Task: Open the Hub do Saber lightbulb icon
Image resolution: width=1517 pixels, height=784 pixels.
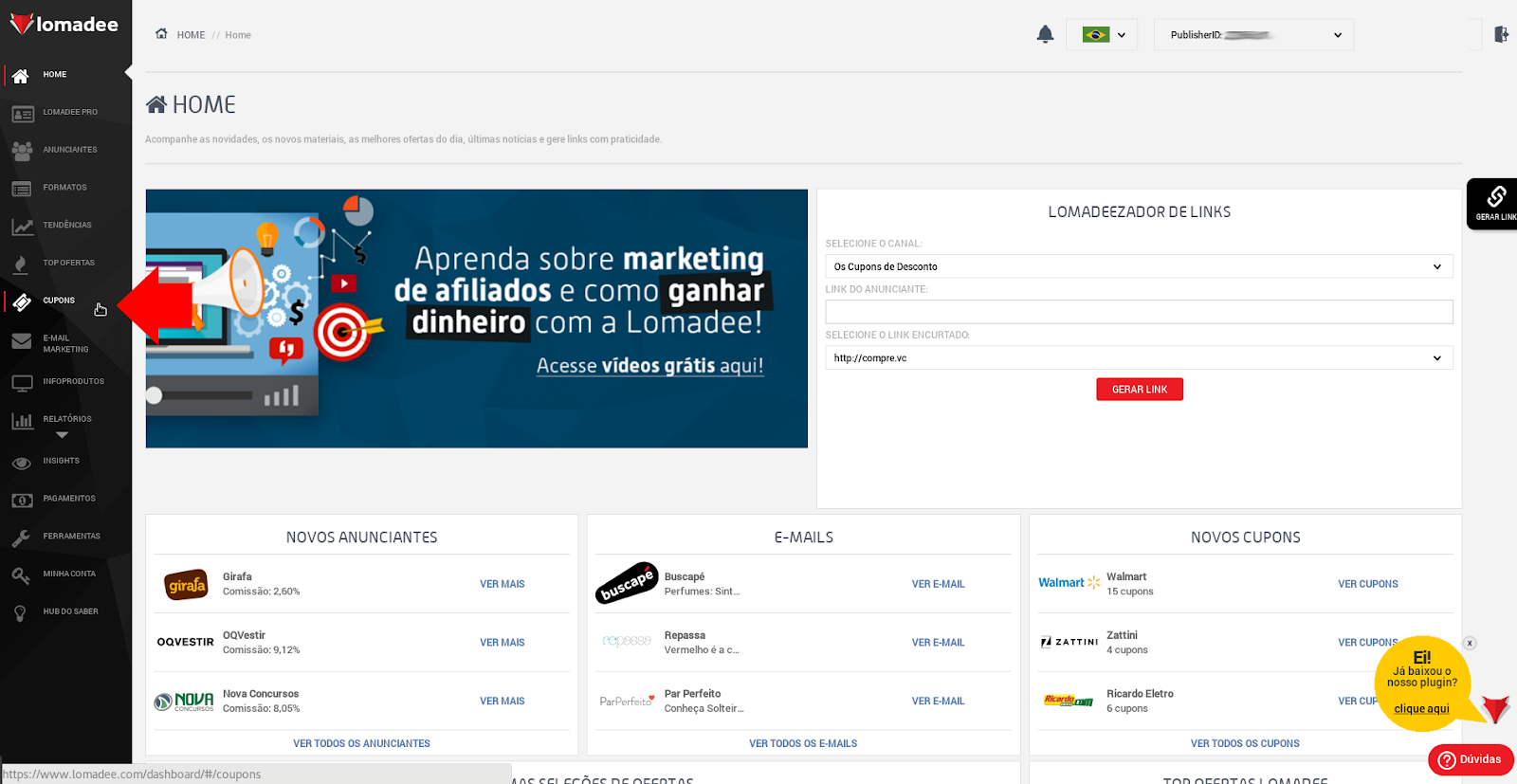Action: (x=20, y=613)
